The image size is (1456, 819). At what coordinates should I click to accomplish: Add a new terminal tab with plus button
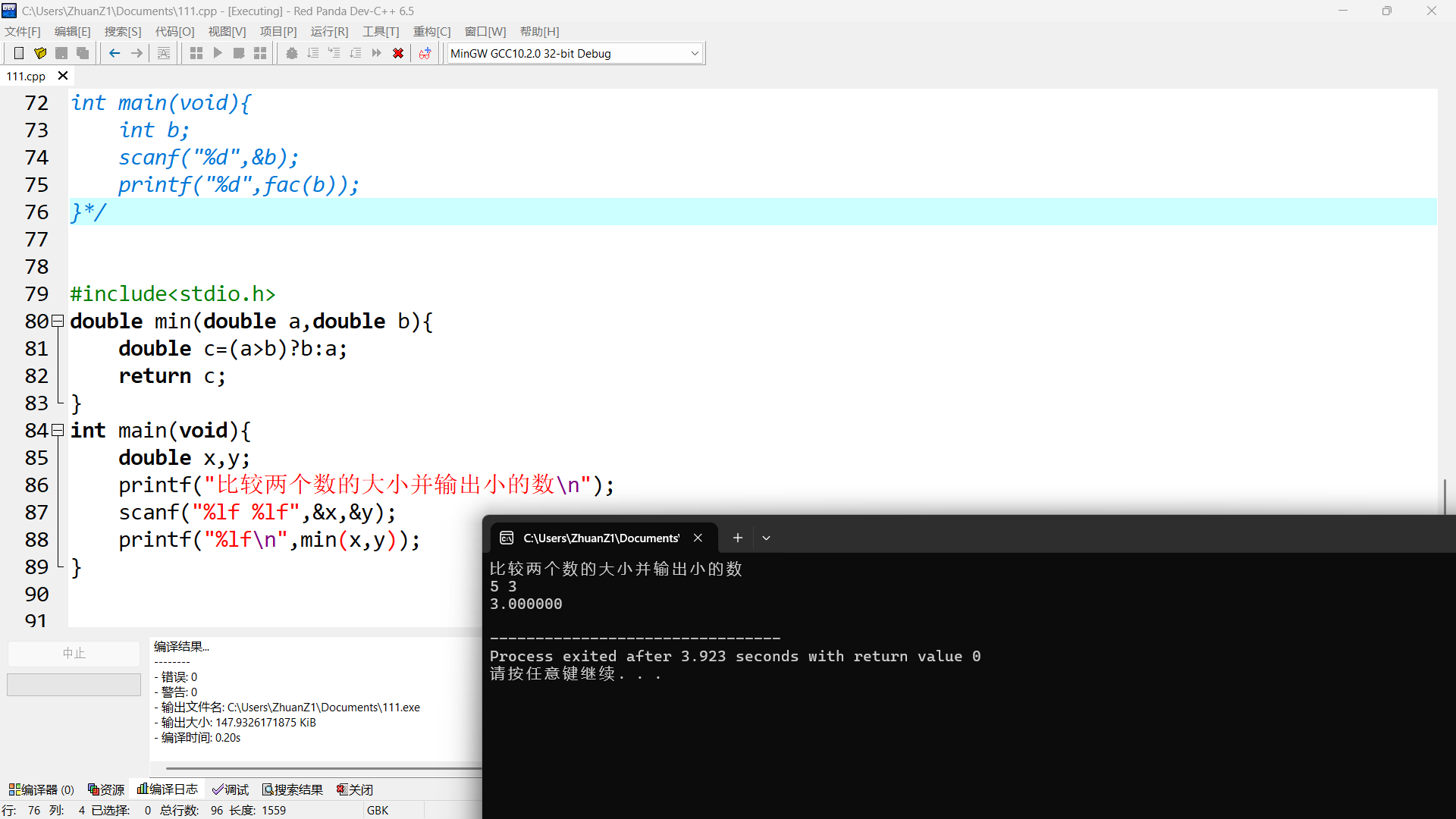[x=737, y=538]
